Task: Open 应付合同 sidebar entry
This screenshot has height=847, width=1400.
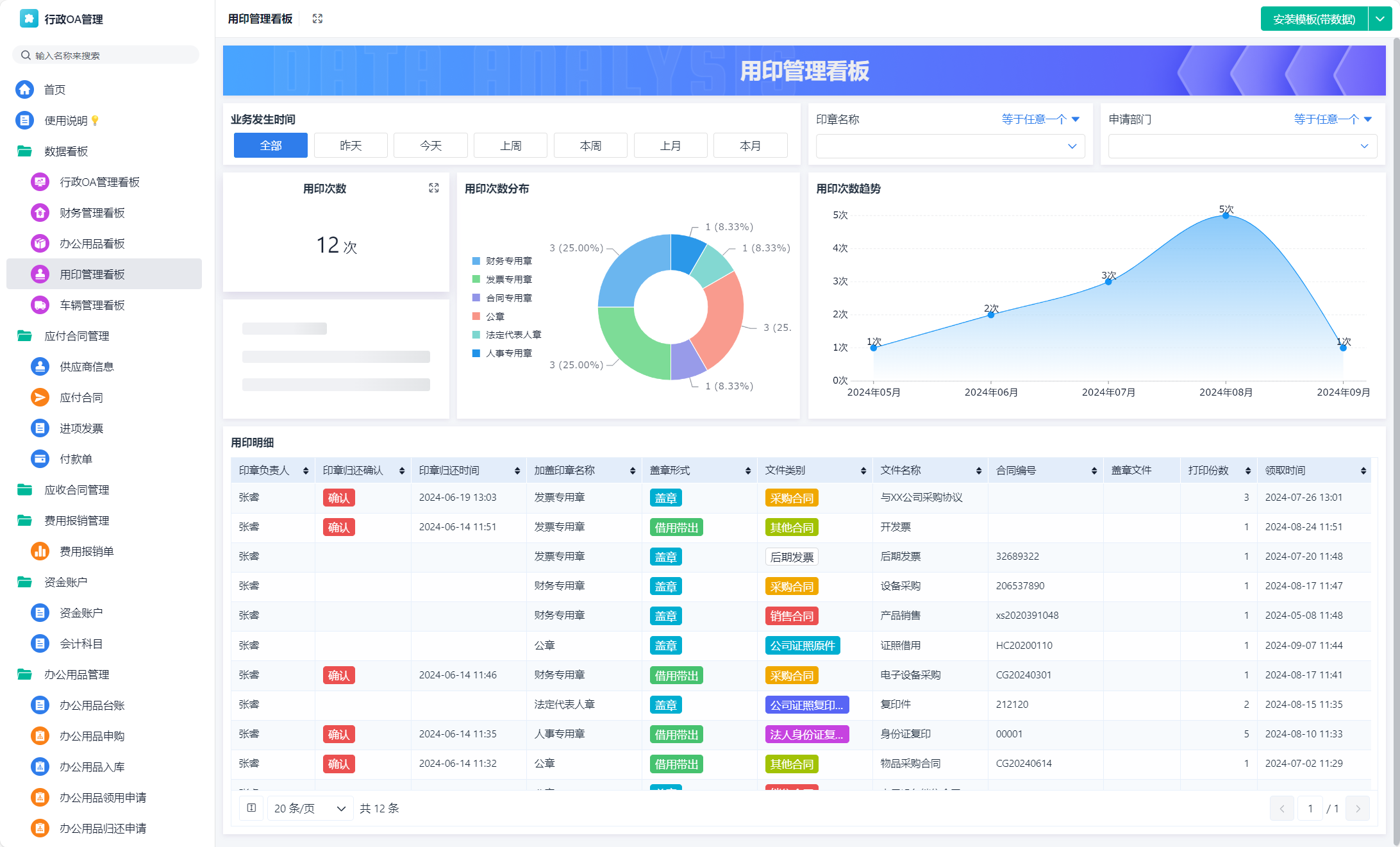Action: 81,398
